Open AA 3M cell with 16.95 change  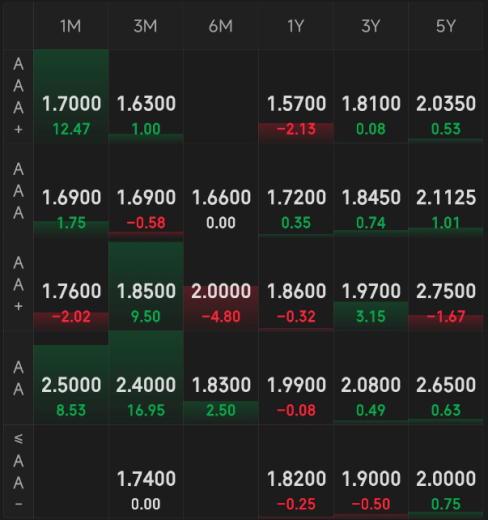point(146,378)
